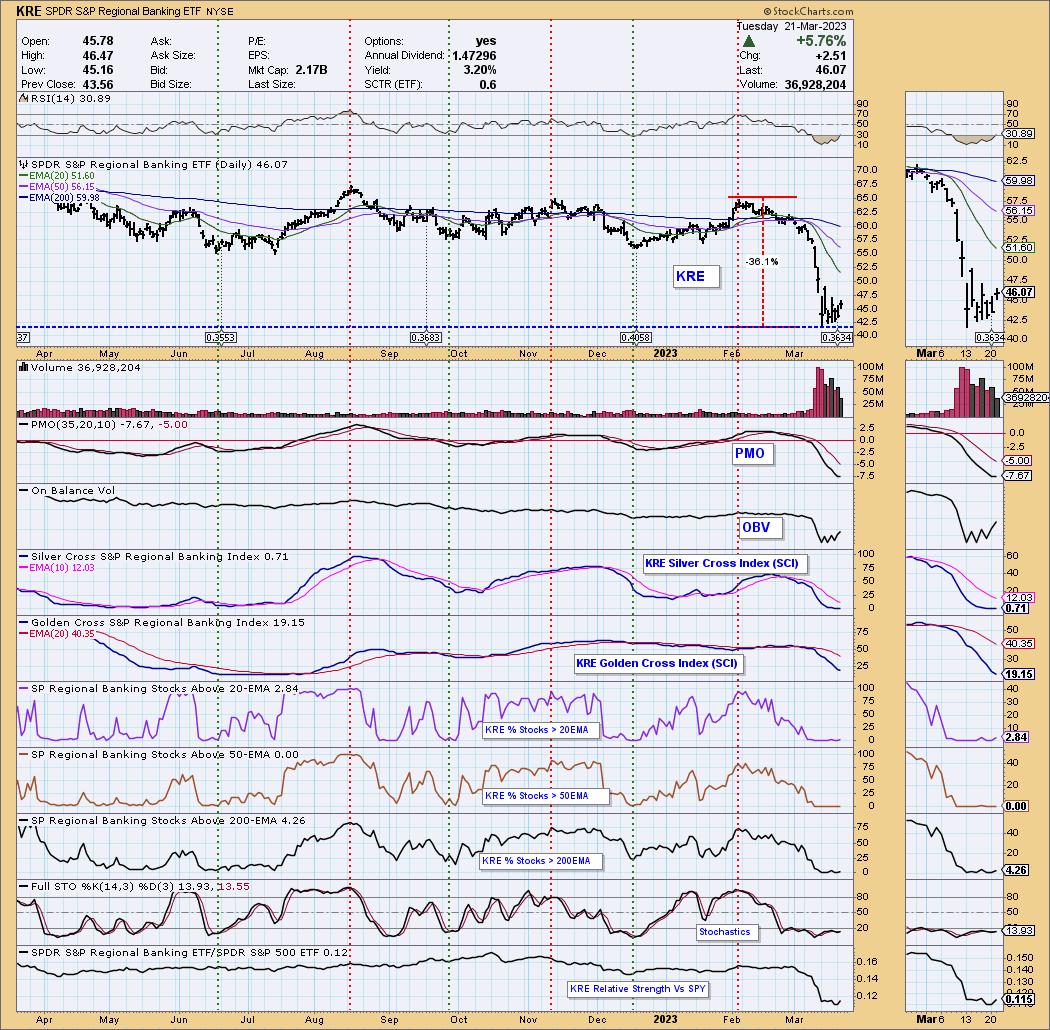This screenshot has width=1050, height=1030.
Task: Click the KRE % Stocks > 50EMA label
Action: pyautogui.click(x=544, y=796)
